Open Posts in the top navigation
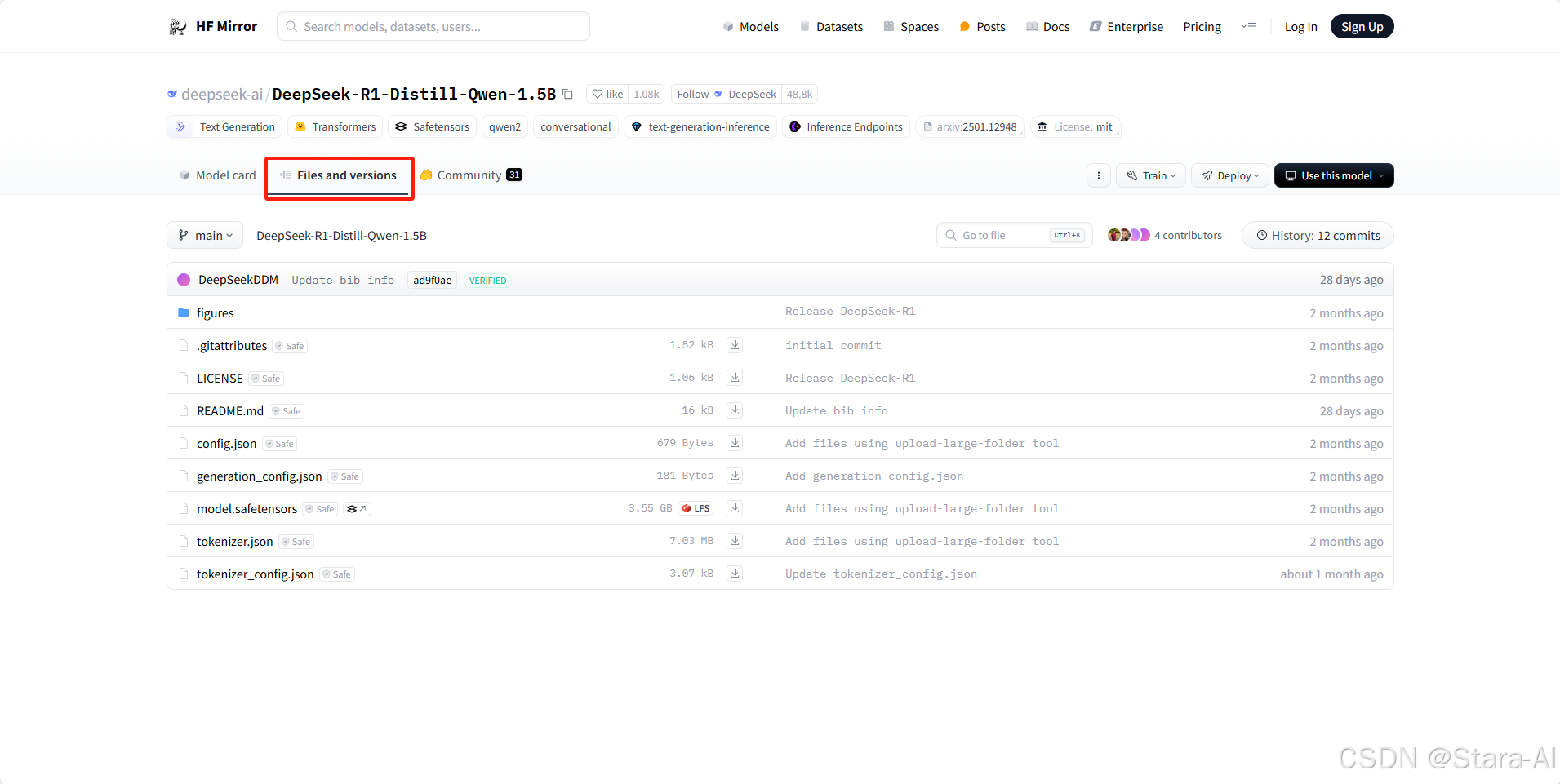This screenshot has width=1560, height=784. 982,27
